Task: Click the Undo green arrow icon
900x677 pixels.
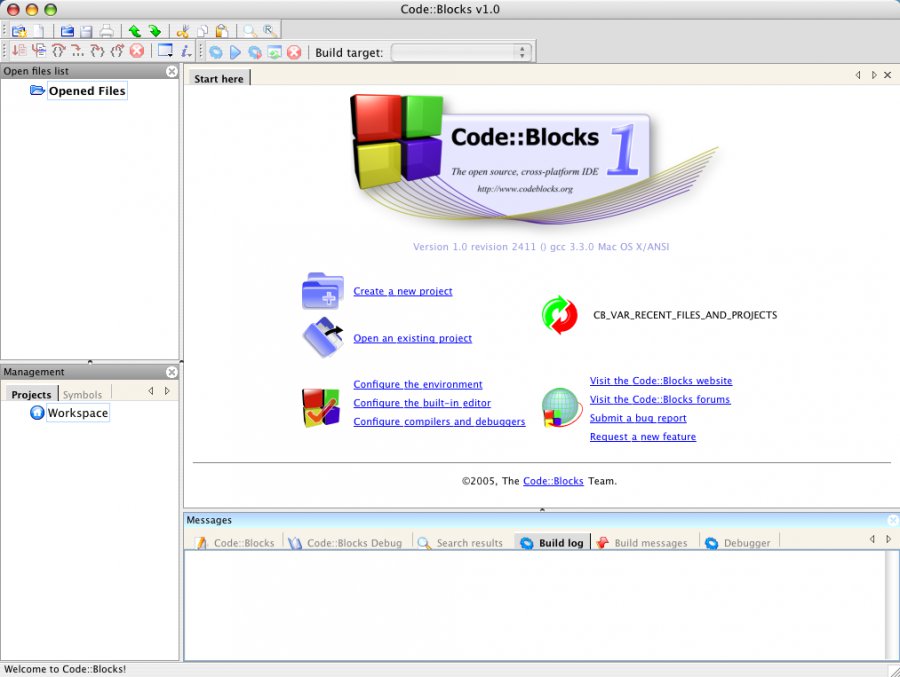Action: [135, 31]
